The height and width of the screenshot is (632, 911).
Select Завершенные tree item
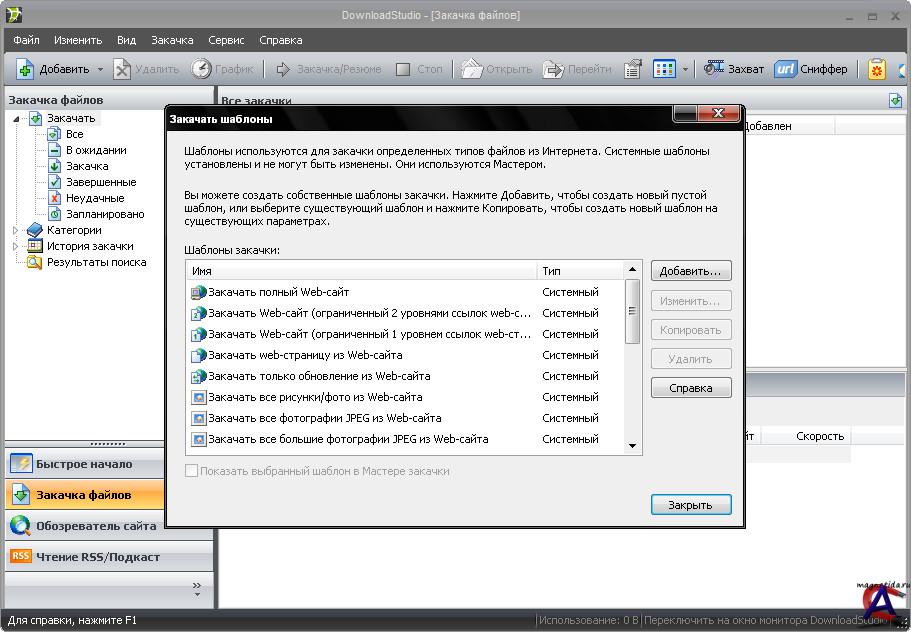pos(101,182)
